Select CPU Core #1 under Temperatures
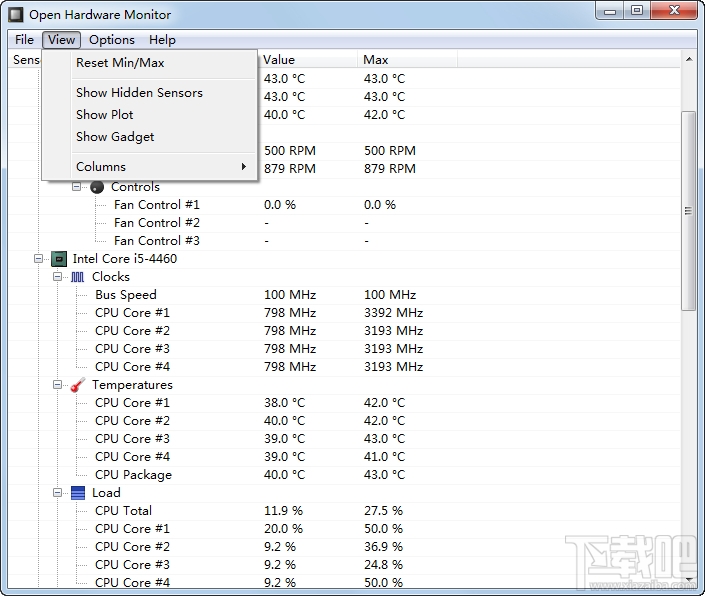705x596 pixels. (344, 403)
